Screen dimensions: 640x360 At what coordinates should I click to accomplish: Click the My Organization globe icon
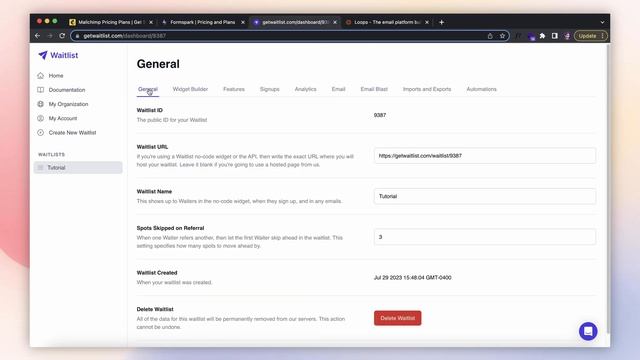pyautogui.click(x=40, y=104)
